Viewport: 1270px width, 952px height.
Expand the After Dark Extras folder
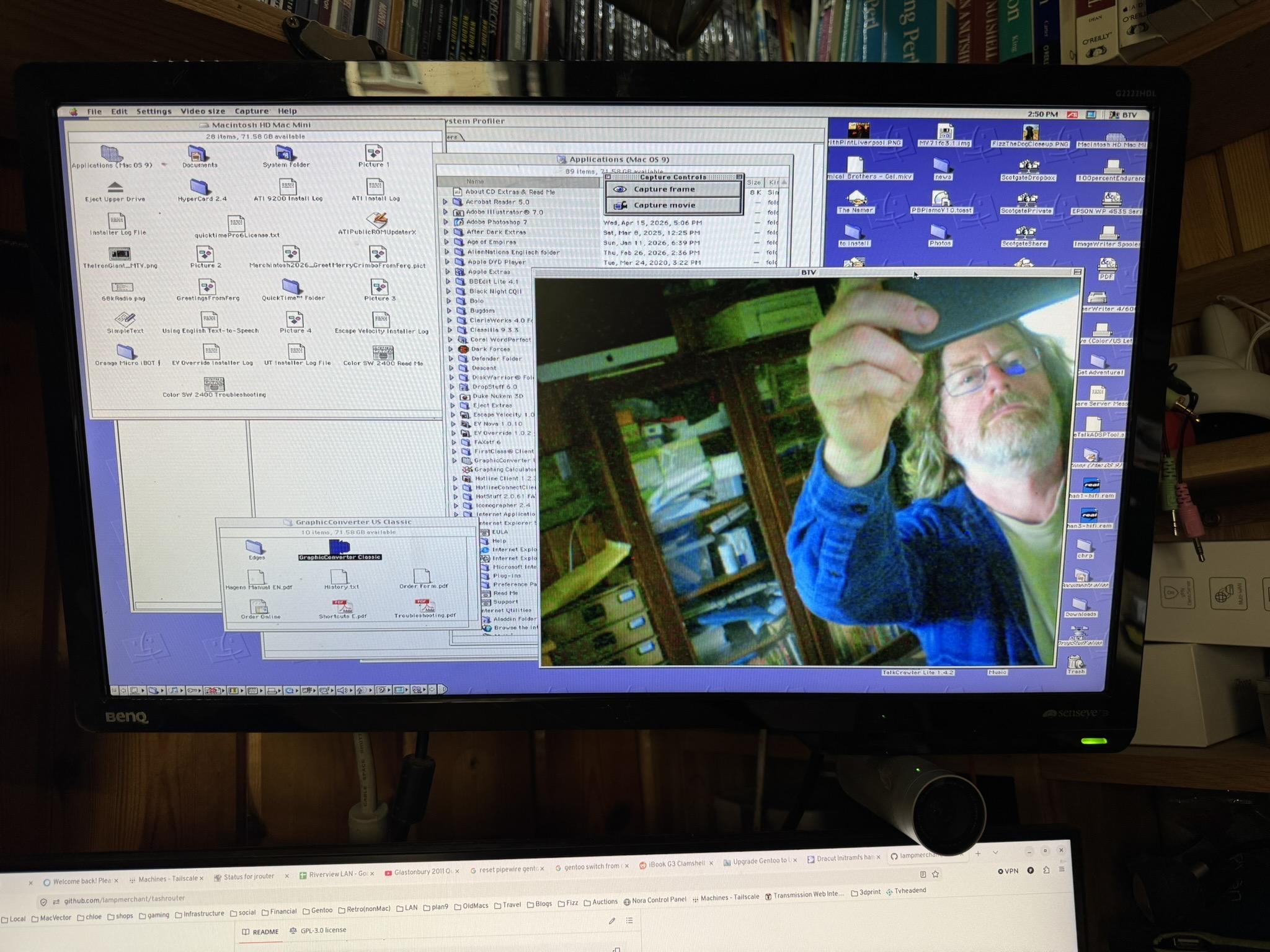pos(446,232)
